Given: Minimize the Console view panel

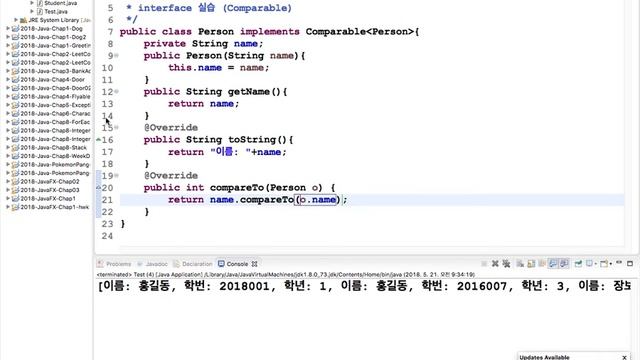Looking at the screenshot, I should (x=619, y=262).
